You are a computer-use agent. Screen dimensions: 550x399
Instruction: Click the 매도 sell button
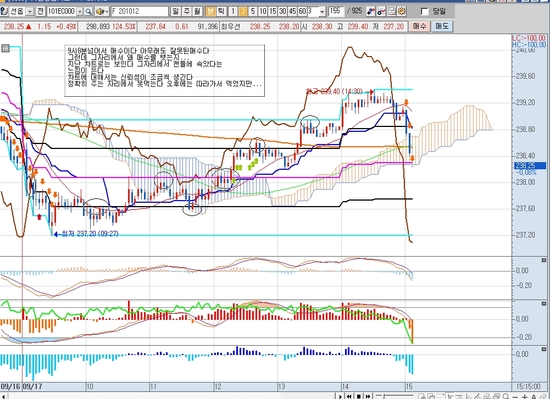point(442,26)
